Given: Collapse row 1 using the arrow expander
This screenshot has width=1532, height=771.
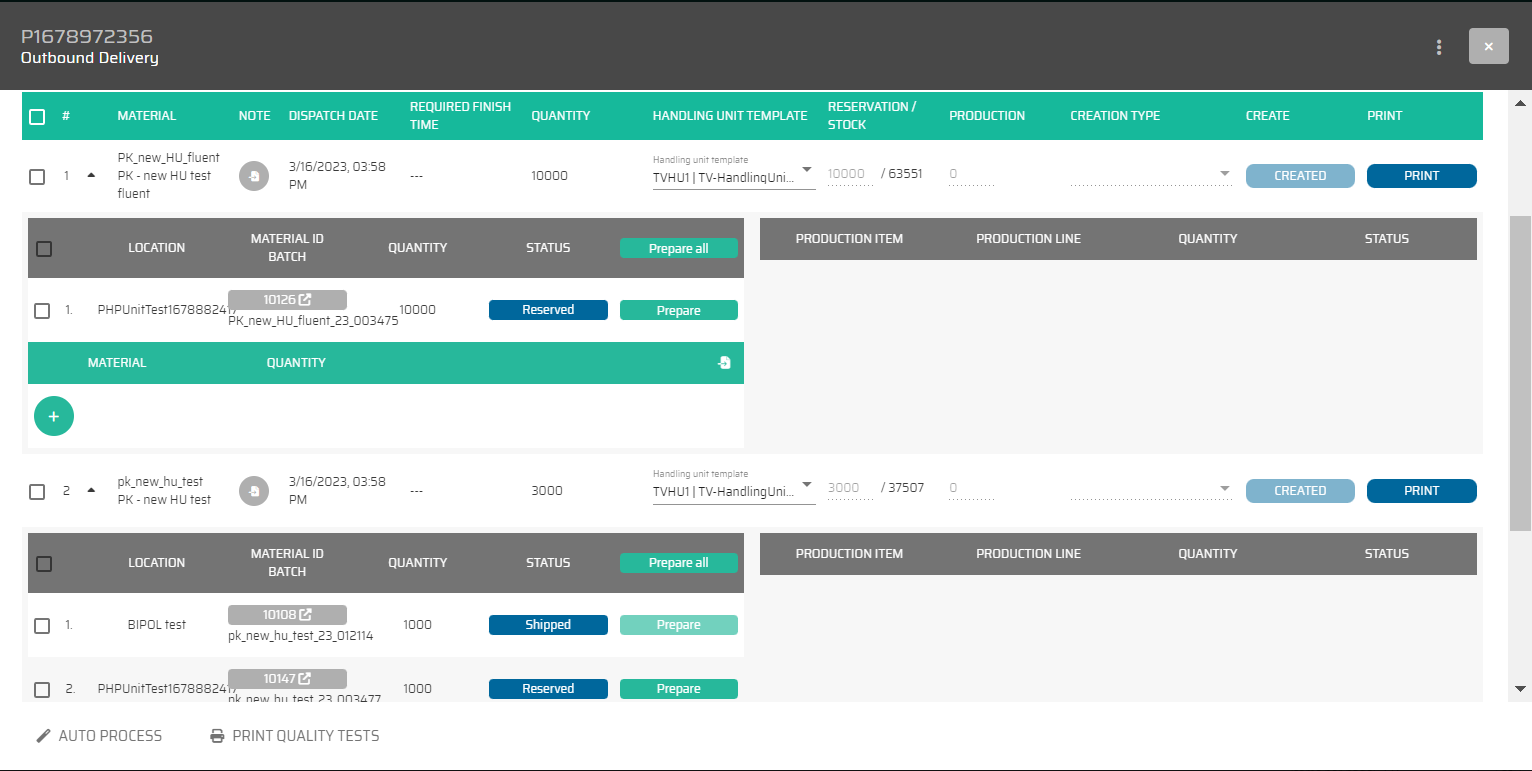Looking at the screenshot, I should (91, 175).
